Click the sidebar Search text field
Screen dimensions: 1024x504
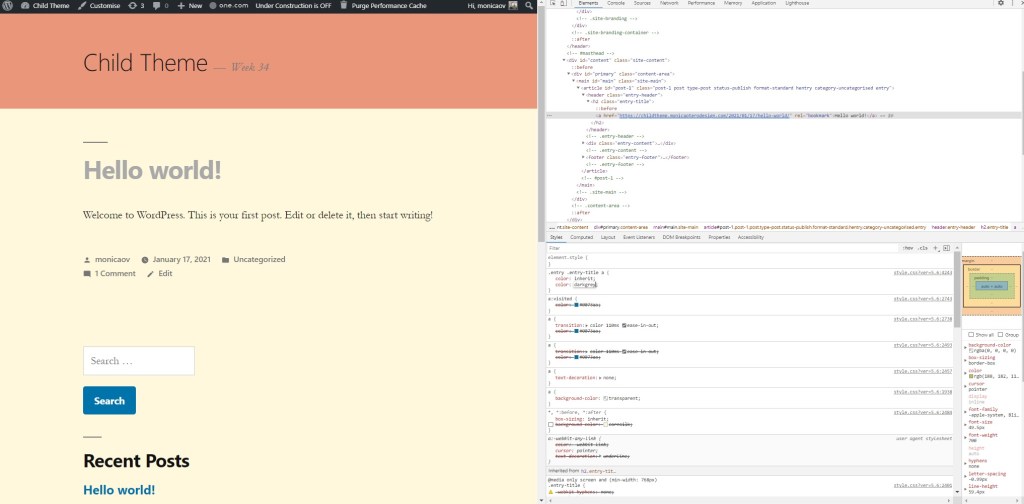[x=138, y=361]
